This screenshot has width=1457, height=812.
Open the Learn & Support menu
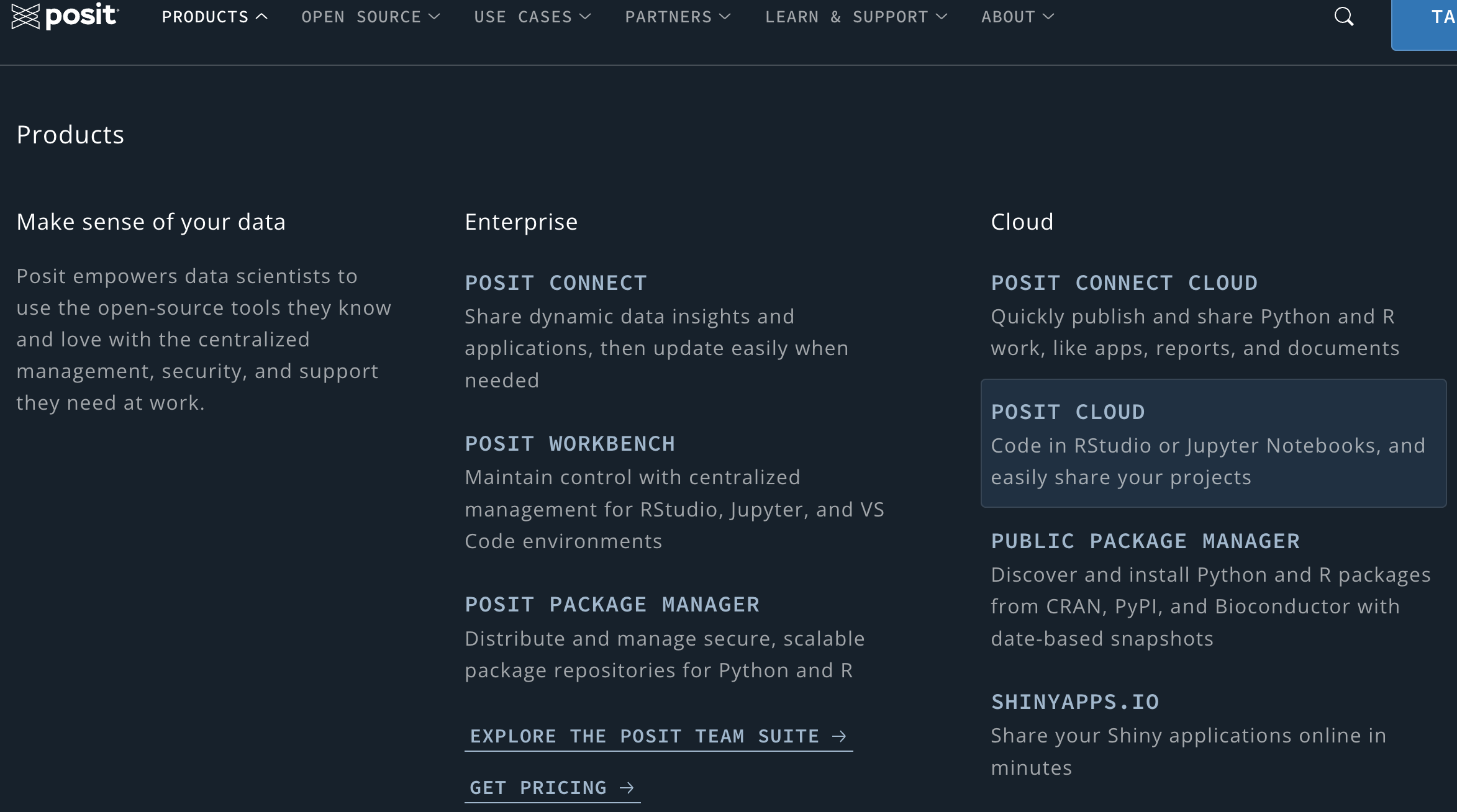coord(856,17)
